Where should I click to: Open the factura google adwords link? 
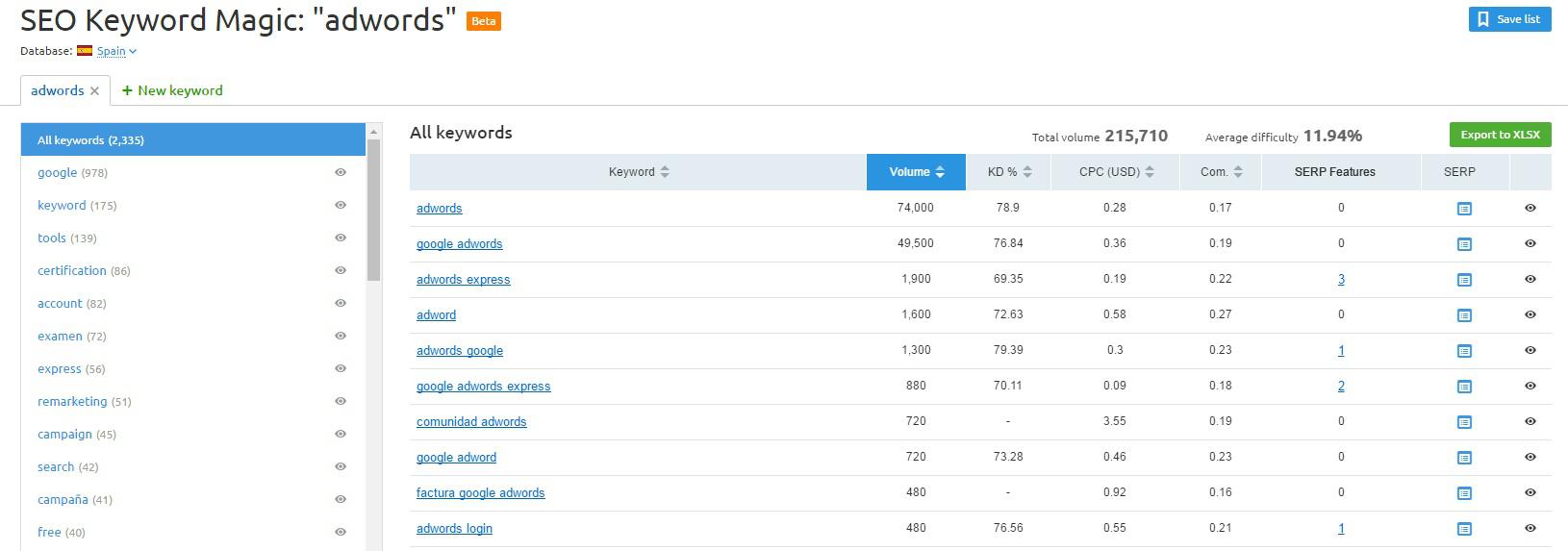pos(480,493)
